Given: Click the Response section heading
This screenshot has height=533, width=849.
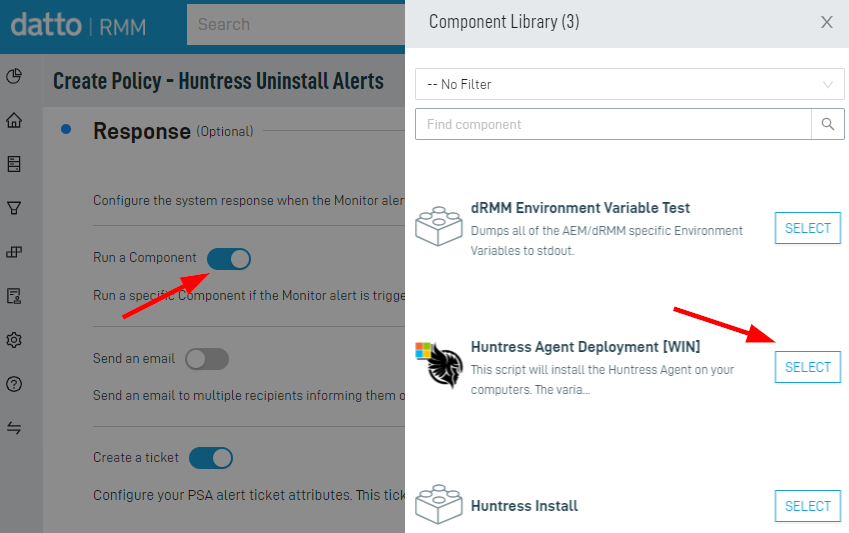Looking at the screenshot, I should pyautogui.click(x=142, y=131).
